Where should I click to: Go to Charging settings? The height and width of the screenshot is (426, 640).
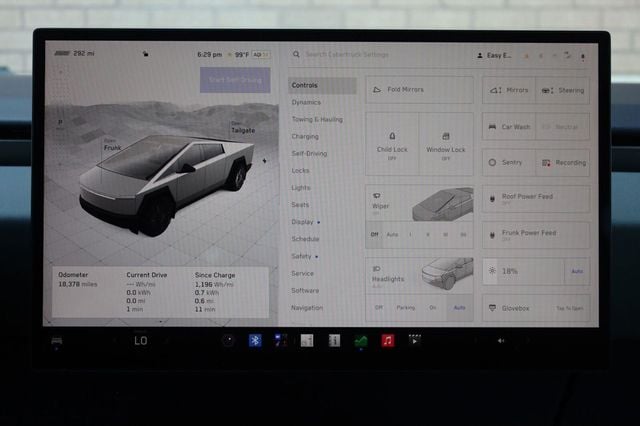pos(305,137)
